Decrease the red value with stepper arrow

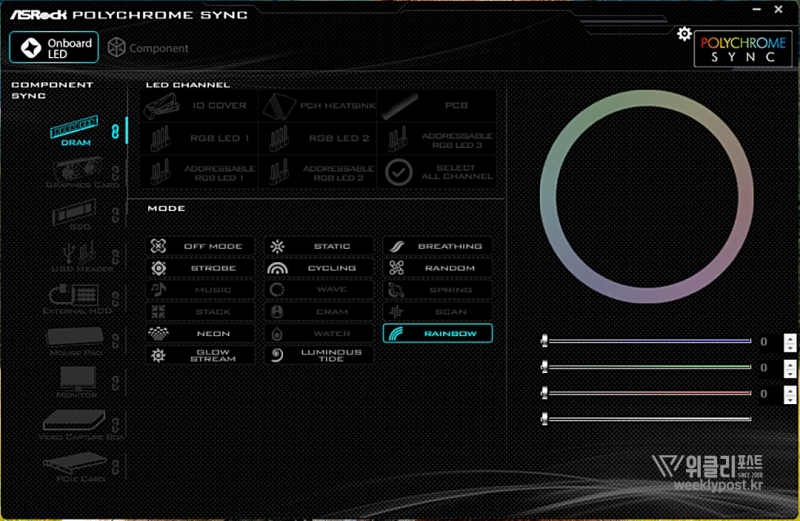[790, 399]
